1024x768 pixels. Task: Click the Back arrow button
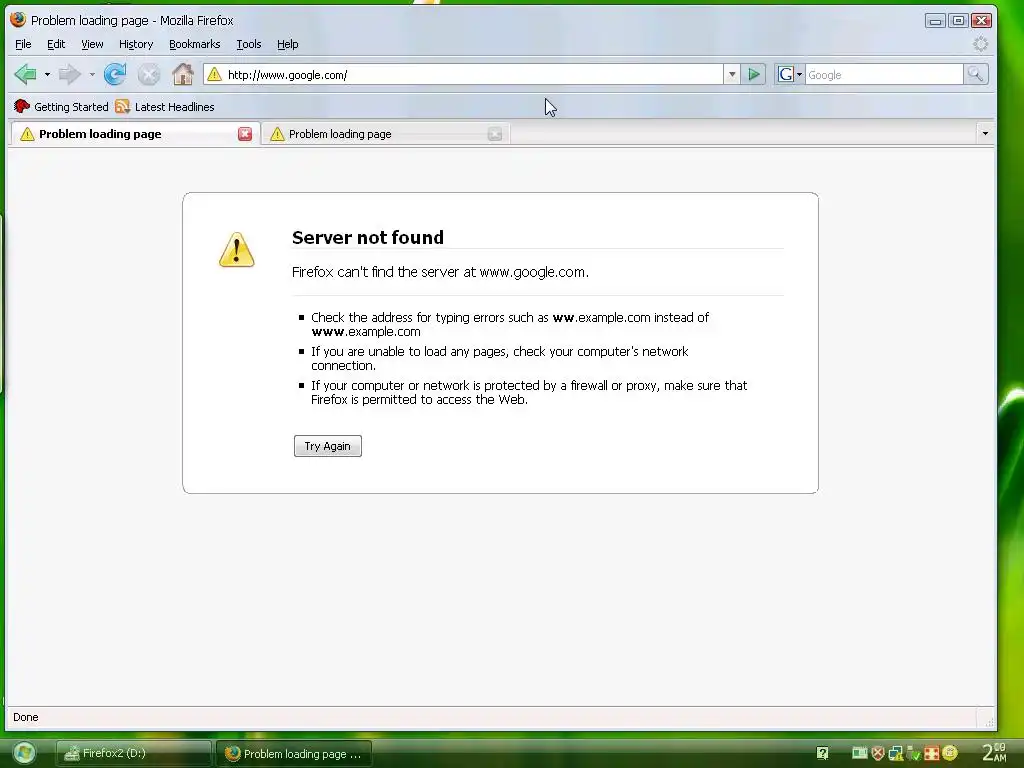(25, 74)
